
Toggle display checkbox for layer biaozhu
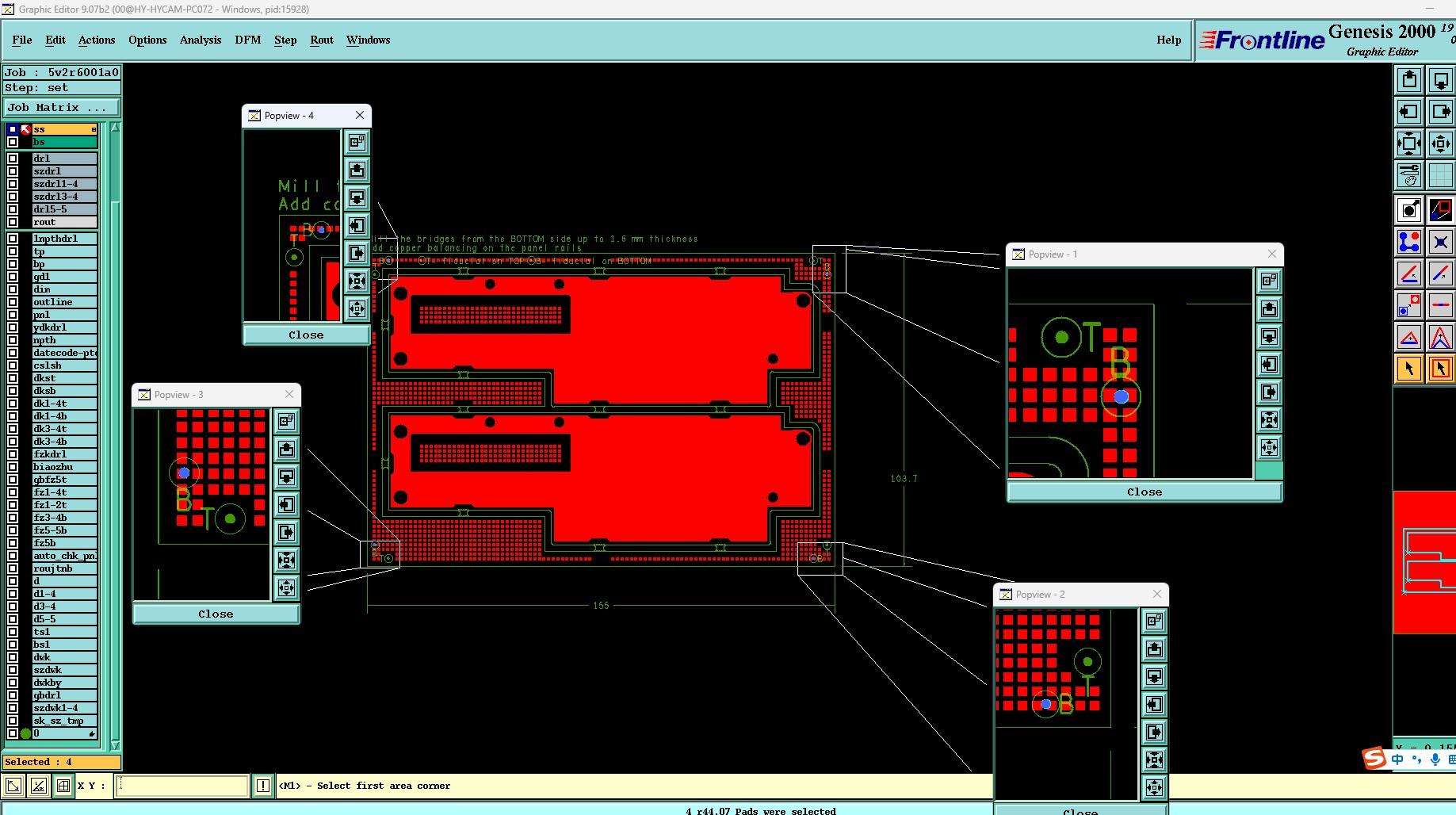(13, 467)
